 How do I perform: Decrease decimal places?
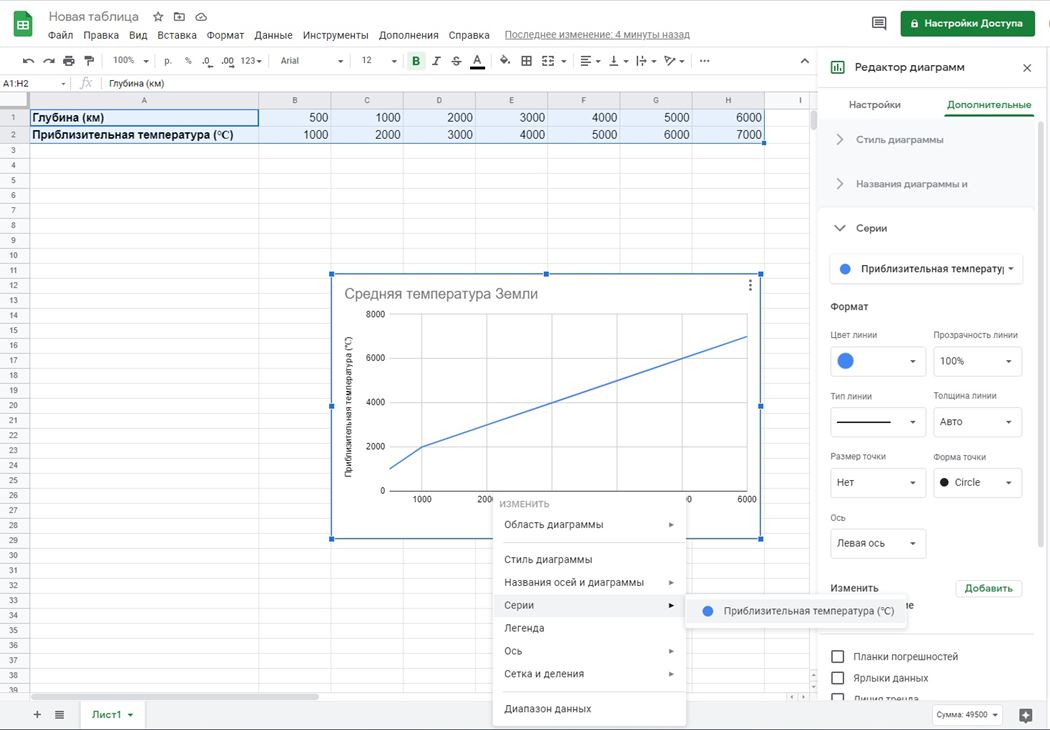coord(208,61)
